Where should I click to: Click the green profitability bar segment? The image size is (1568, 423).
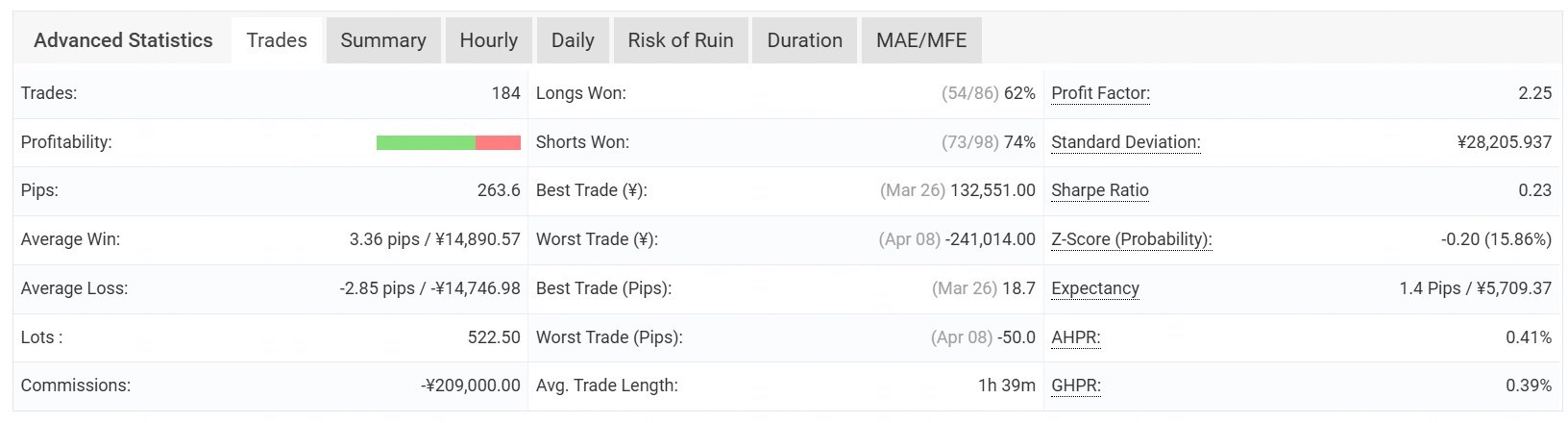coord(426,142)
